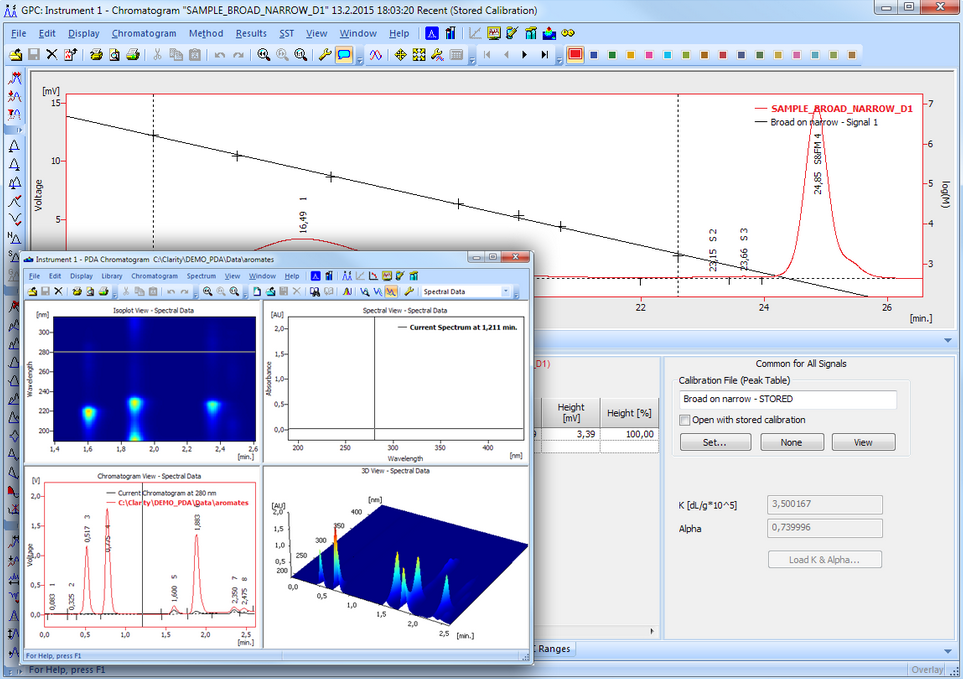The image size is (963, 679).
Task: Open the File menu in GPC window
Action: 18,33
